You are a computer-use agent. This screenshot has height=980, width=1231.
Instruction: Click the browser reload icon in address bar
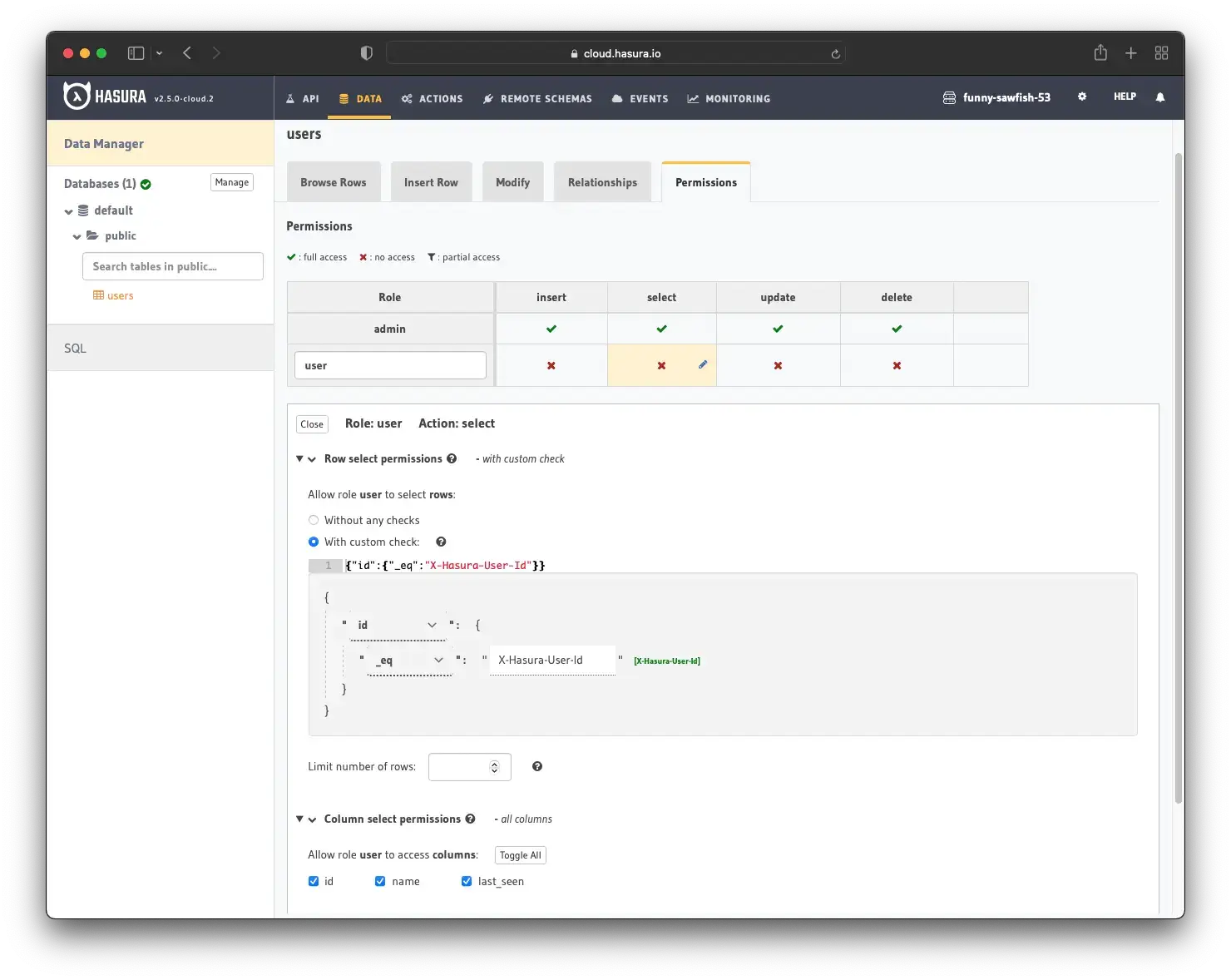tap(835, 54)
